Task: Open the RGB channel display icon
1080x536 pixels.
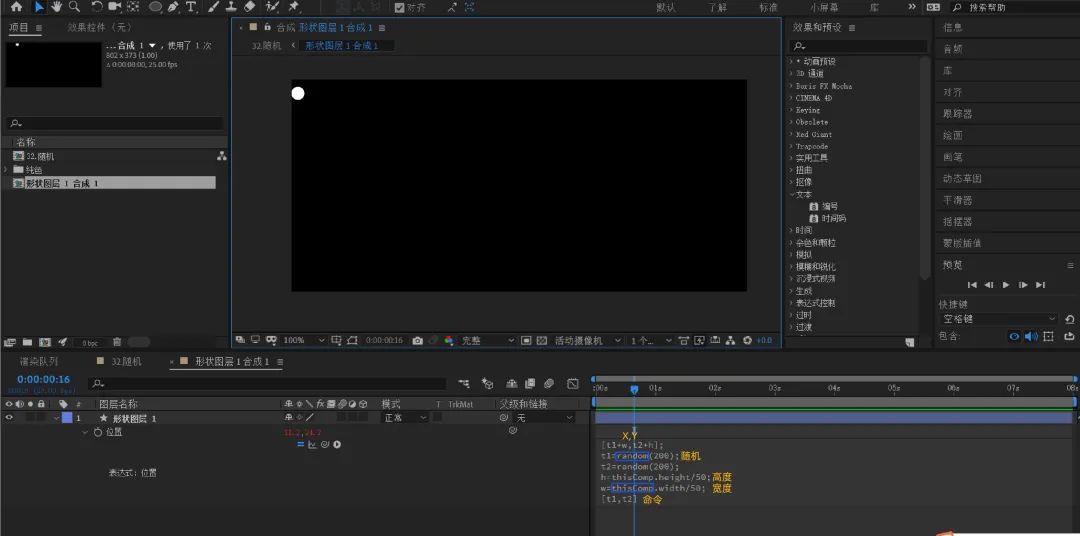Action: pyautogui.click(x=449, y=340)
